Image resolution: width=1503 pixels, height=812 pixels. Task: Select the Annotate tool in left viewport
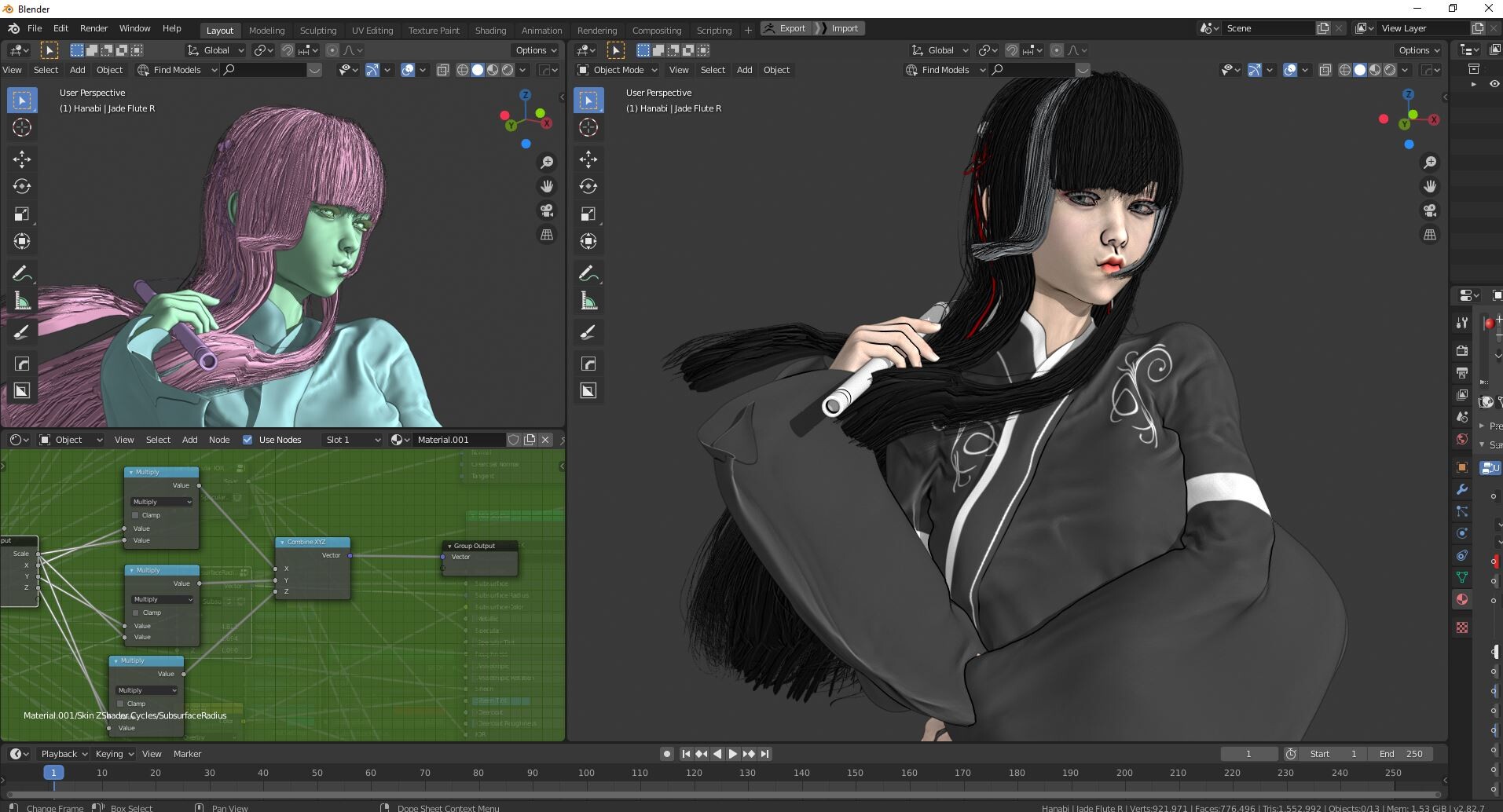[x=22, y=273]
